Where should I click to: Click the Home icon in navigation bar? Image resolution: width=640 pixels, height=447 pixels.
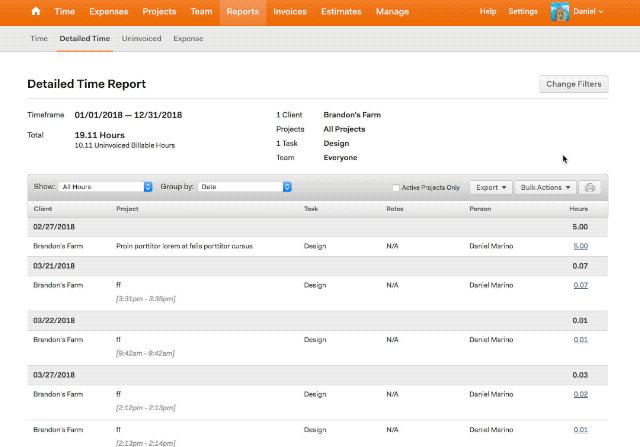coord(37,11)
